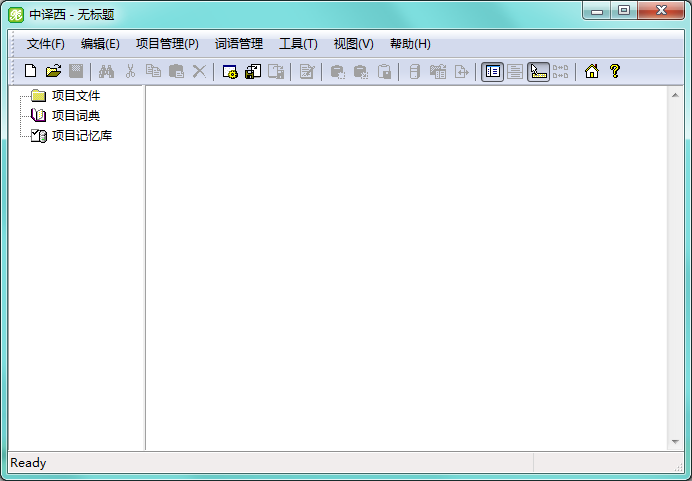Open the 工具(T) menu
The width and height of the screenshot is (692, 481).
point(298,44)
